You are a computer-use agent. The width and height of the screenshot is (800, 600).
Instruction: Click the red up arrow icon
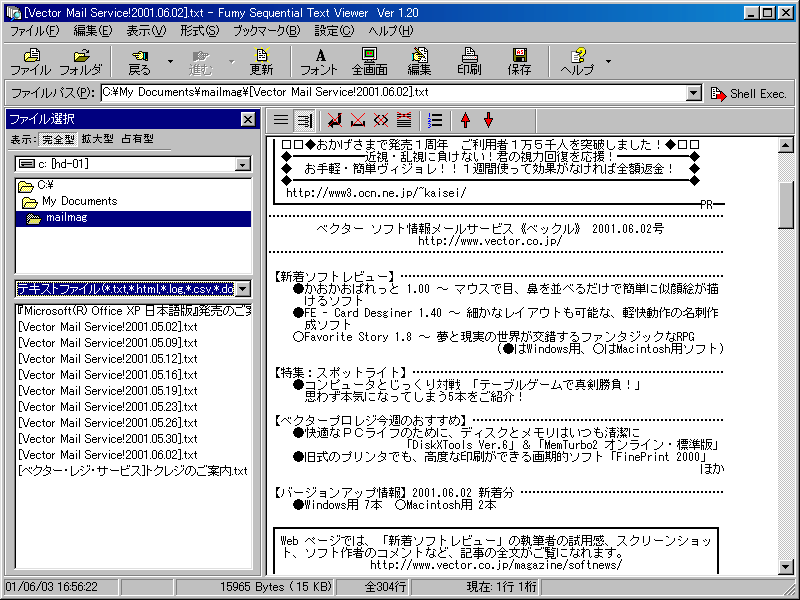(465, 120)
